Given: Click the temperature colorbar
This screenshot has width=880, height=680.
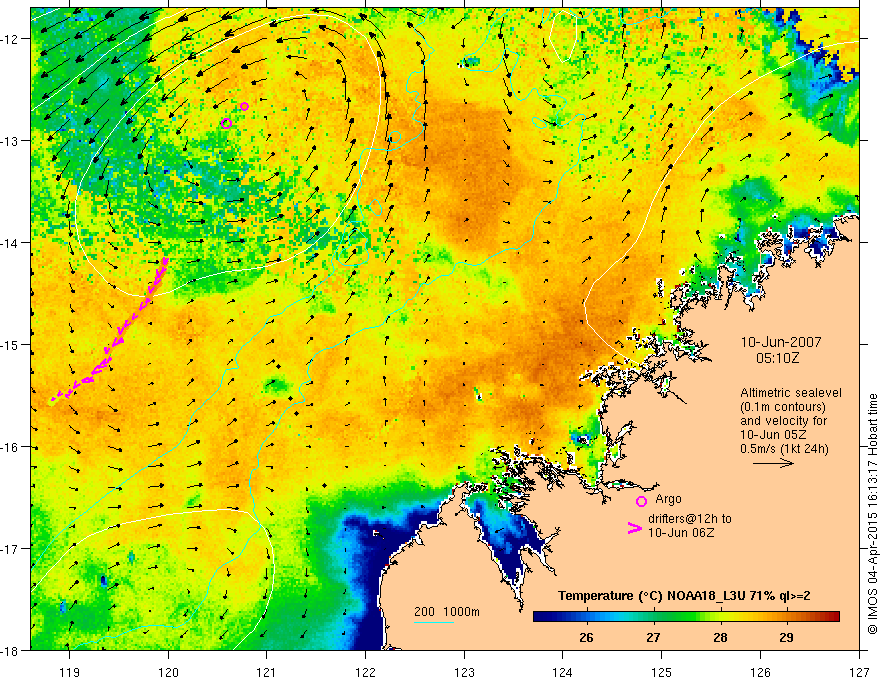Looking at the screenshot, I should [686, 616].
